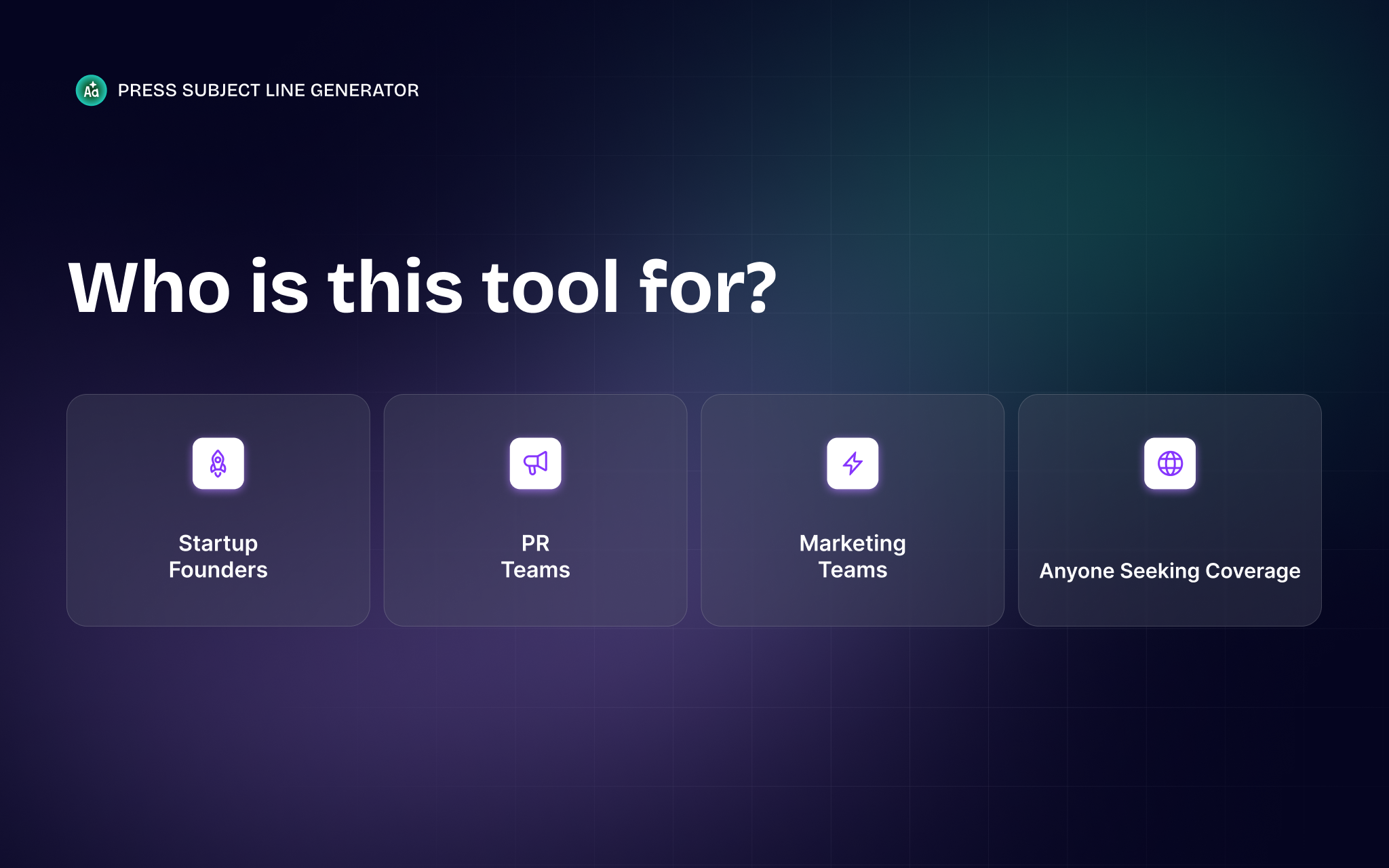Viewport: 1389px width, 868px height.
Task: Open the PR Teams card
Action: click(x=536, y=510)
